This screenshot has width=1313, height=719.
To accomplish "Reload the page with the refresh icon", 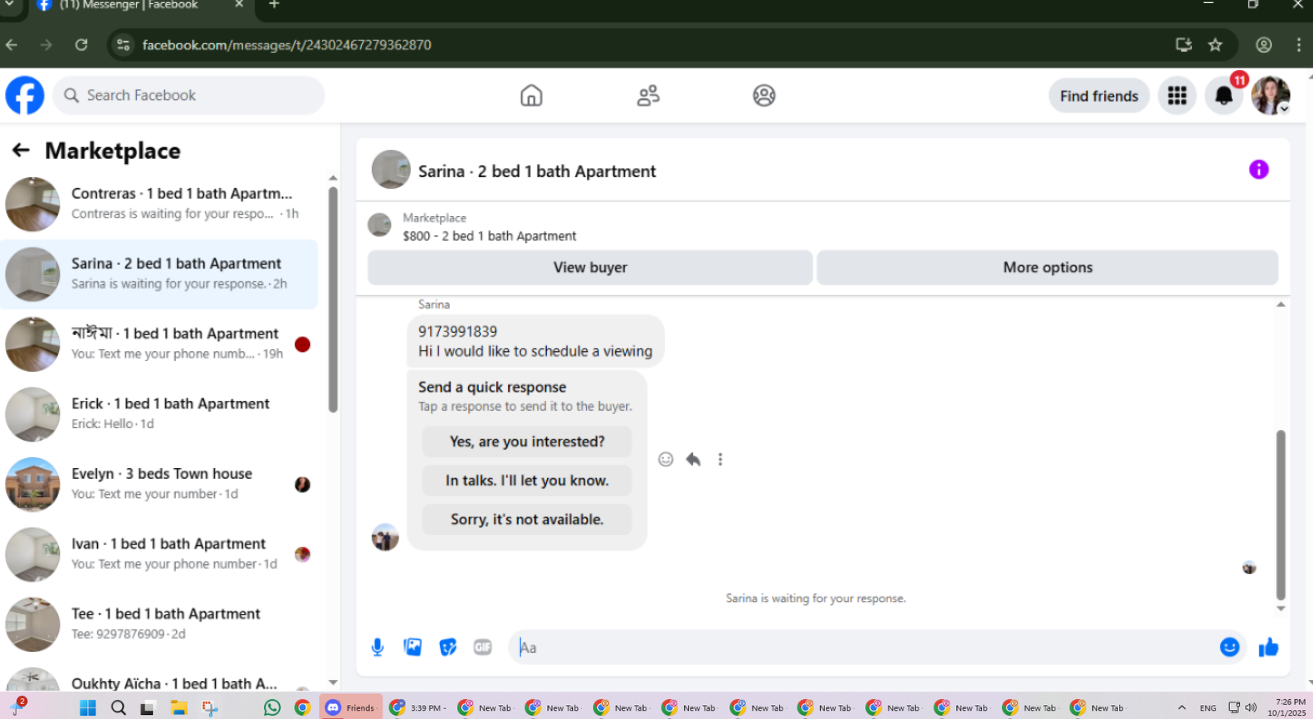I will (x=82, y=45).
